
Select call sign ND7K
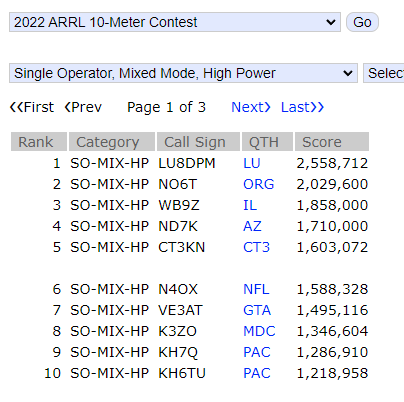click(x=178, y=226)
